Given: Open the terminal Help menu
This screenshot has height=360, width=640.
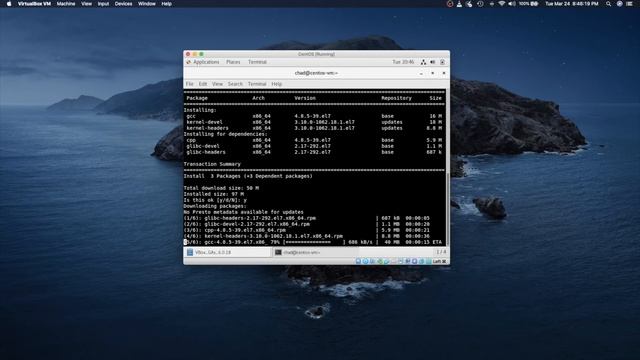Looking at the screenshot, I should pyautogui.click(x=277, y=84).
